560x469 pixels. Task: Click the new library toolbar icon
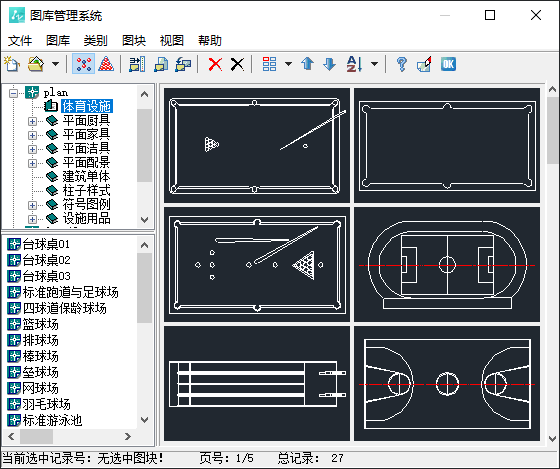pyautogui.click(x=12, y=64)
